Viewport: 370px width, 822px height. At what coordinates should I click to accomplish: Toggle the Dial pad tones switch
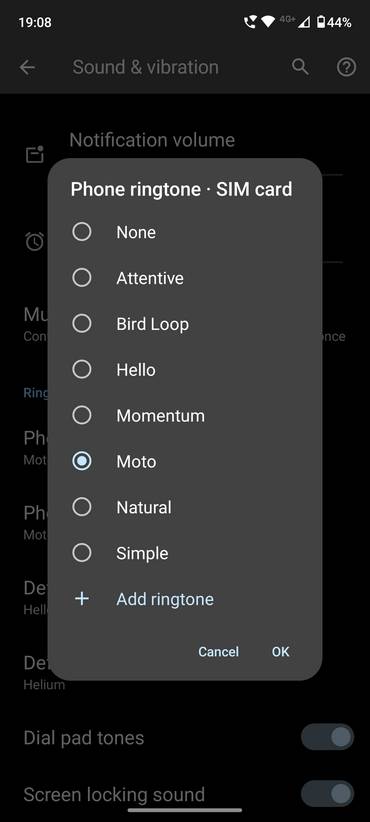tap(328, 738)
